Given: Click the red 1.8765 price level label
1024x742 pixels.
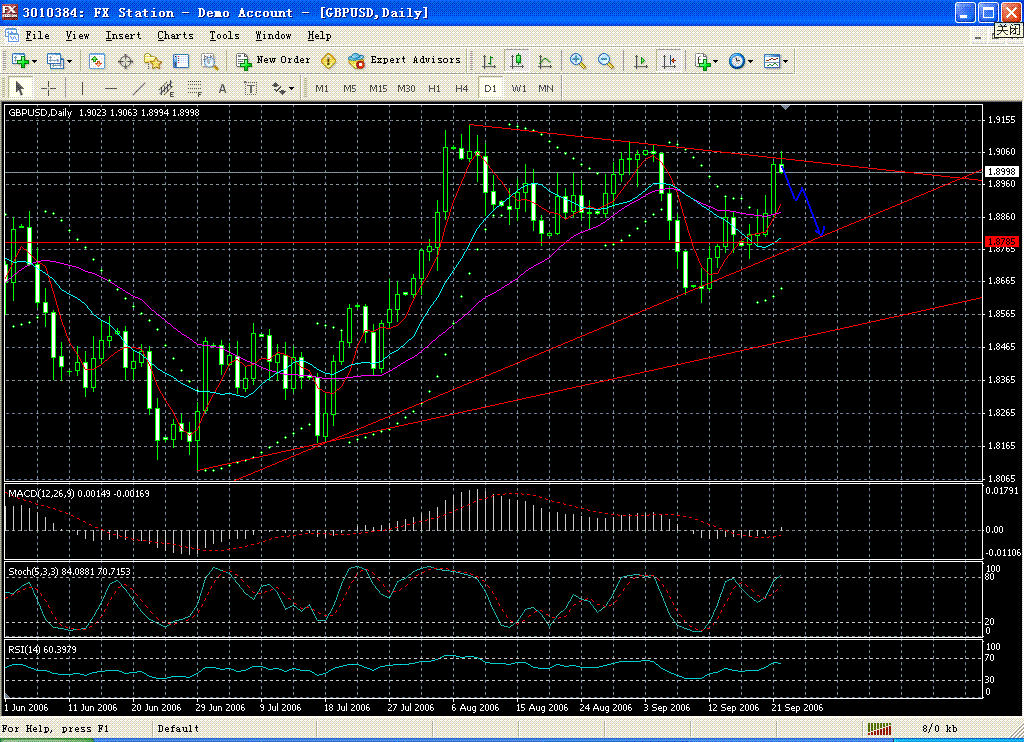Looking at the screenshot, I should coord(1001,242).
